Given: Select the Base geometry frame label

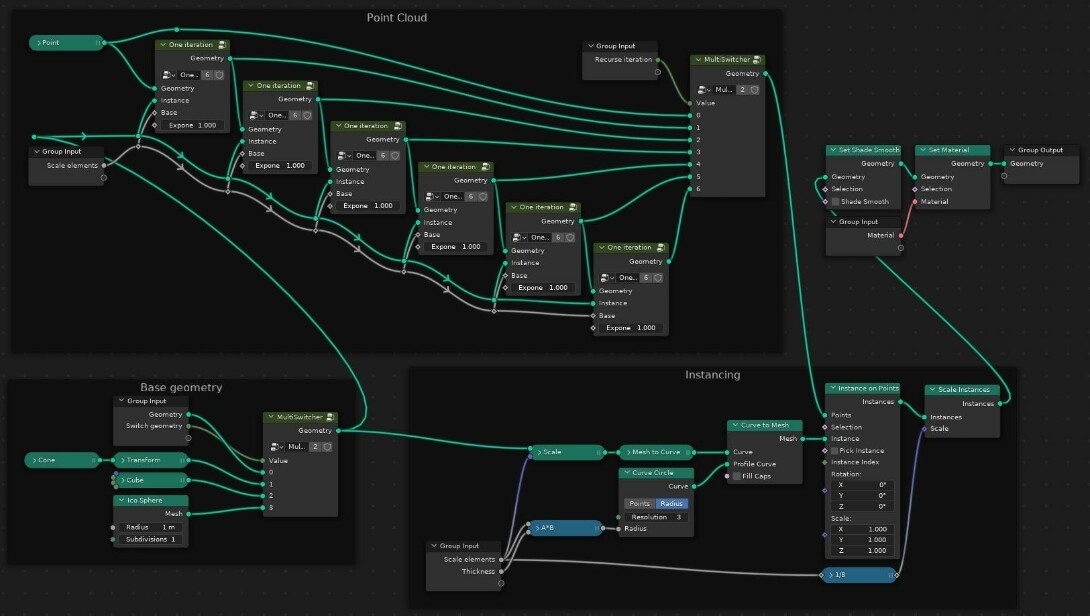Looking at the screenshot, I should 181,388.
